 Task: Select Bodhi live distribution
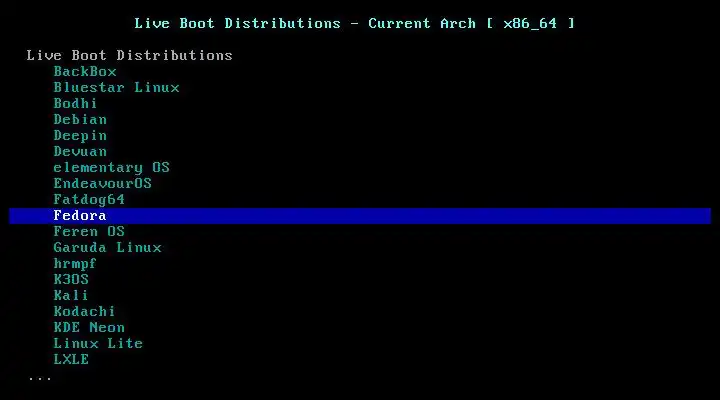click(x=75, y=103)
